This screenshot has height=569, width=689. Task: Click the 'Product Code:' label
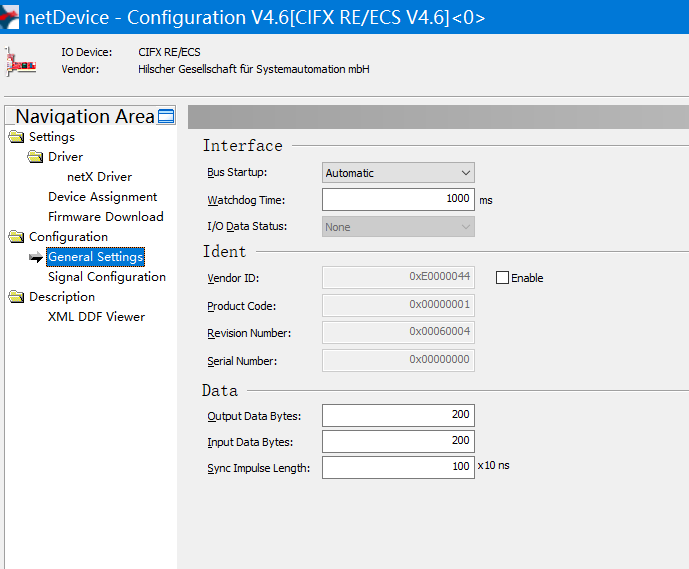point(242,306)
